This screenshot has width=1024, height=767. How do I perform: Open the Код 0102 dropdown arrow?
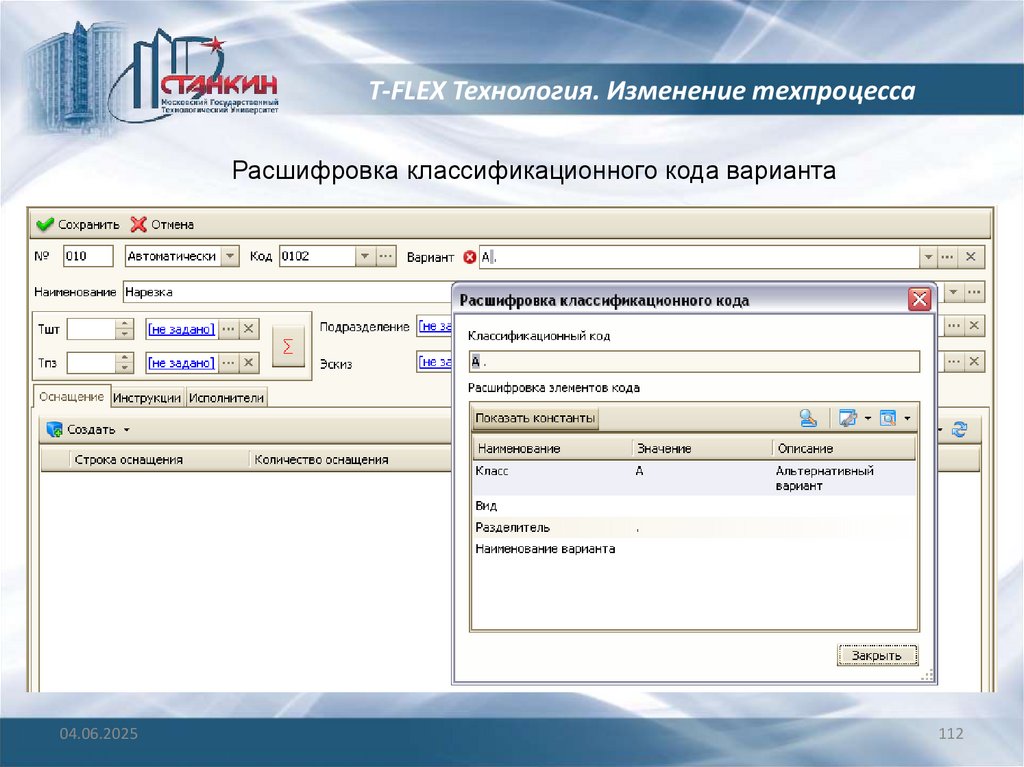(x=365, y=256)
